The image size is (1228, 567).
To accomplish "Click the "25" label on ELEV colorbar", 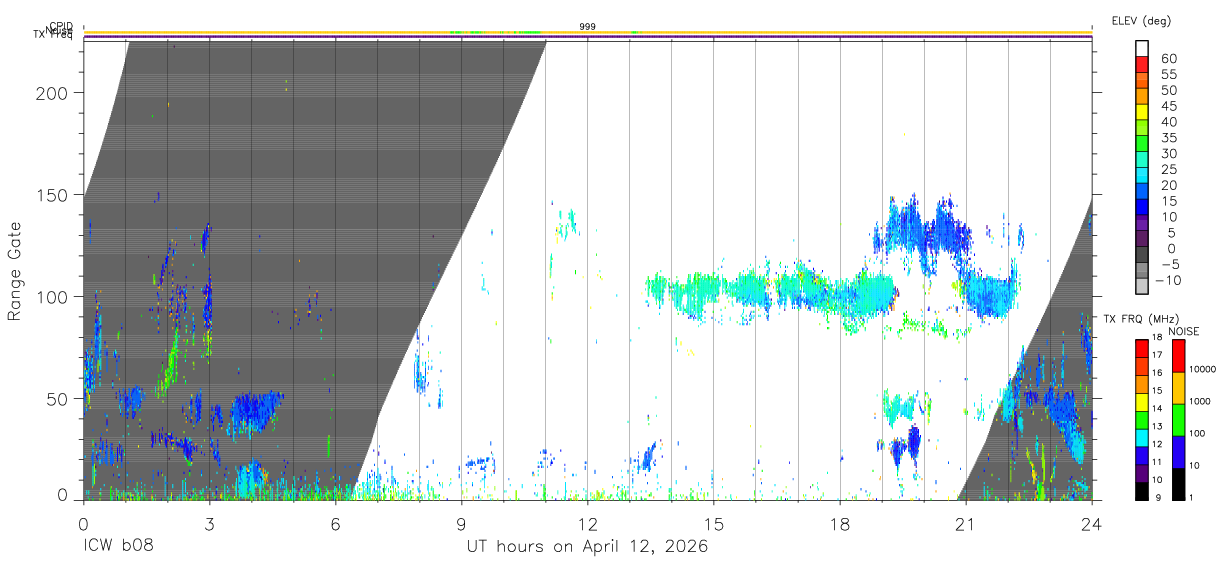I will point(1168,170).
